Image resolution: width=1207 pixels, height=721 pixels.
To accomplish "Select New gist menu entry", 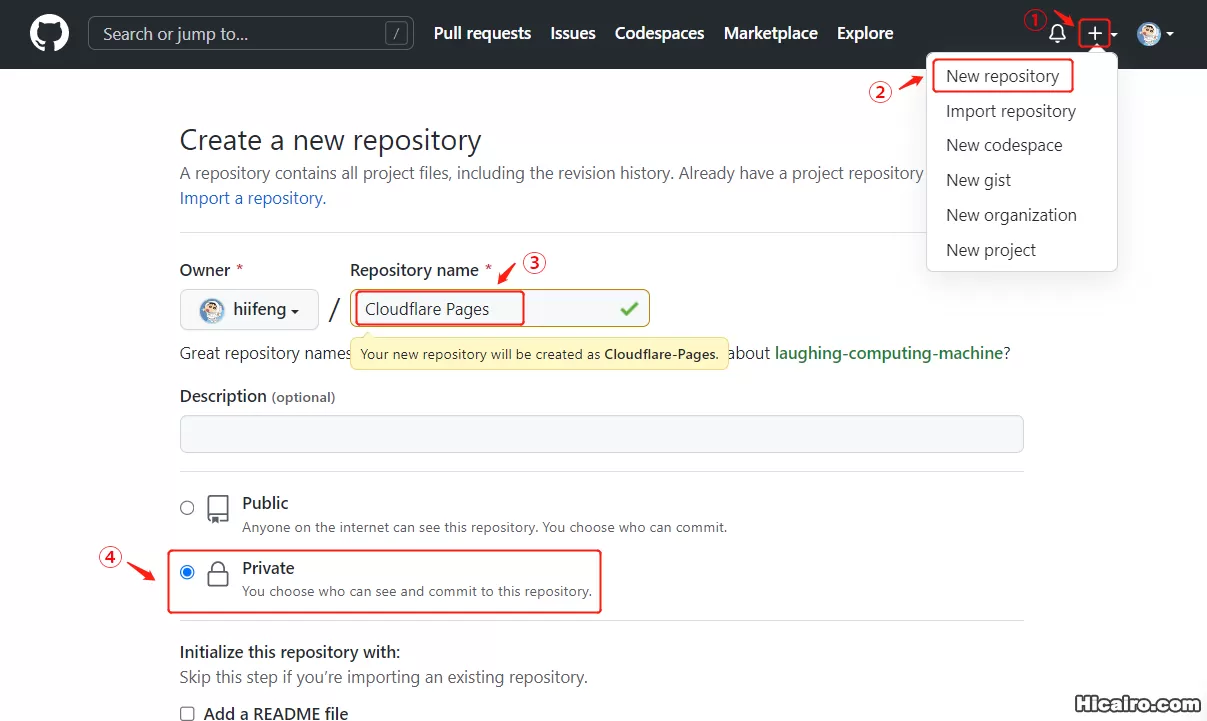I will pos(978,180).
